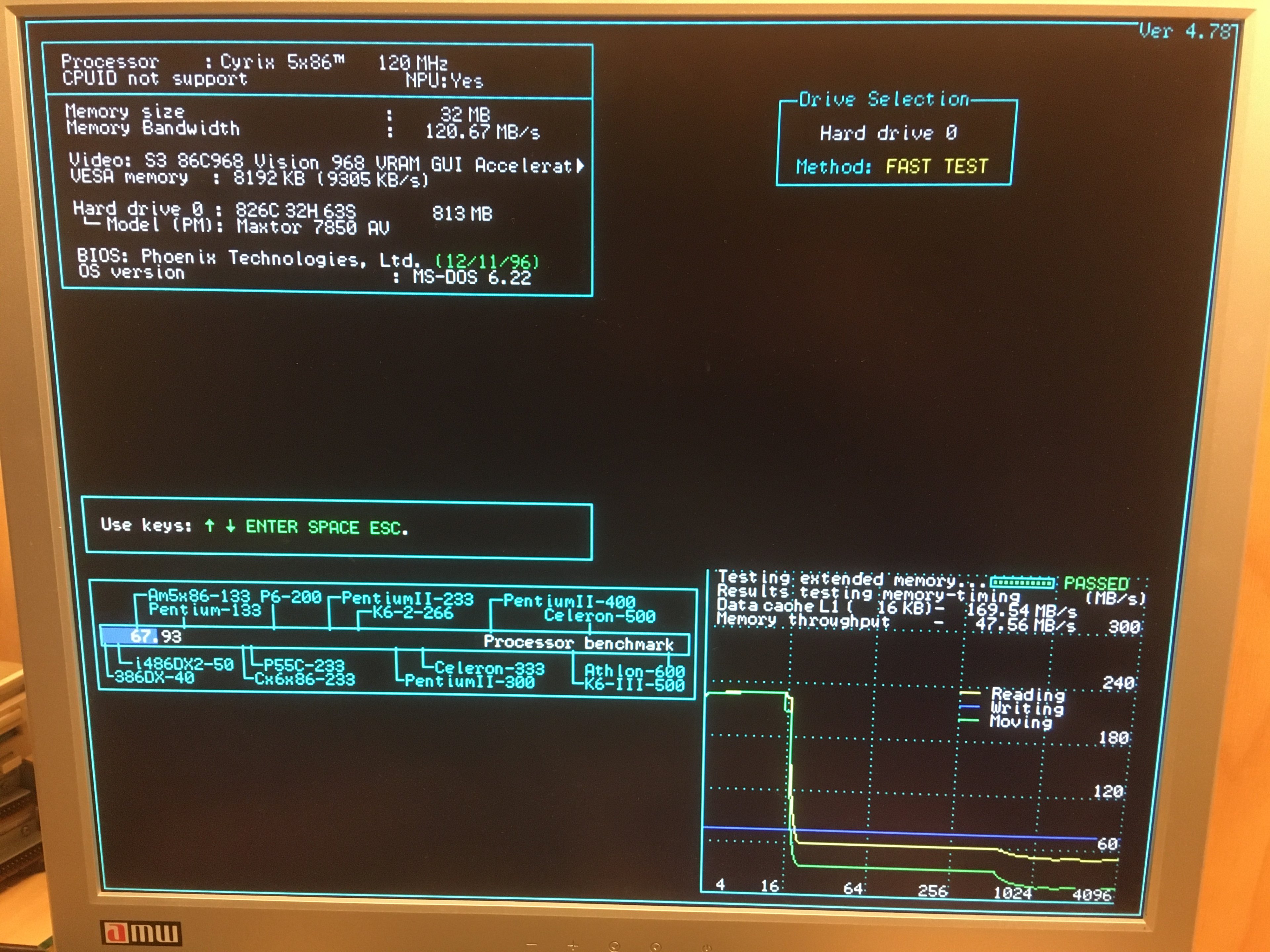1270x952 pixels.
Task: Click the up arrow key hint
Action: click(x=210, y=525)
